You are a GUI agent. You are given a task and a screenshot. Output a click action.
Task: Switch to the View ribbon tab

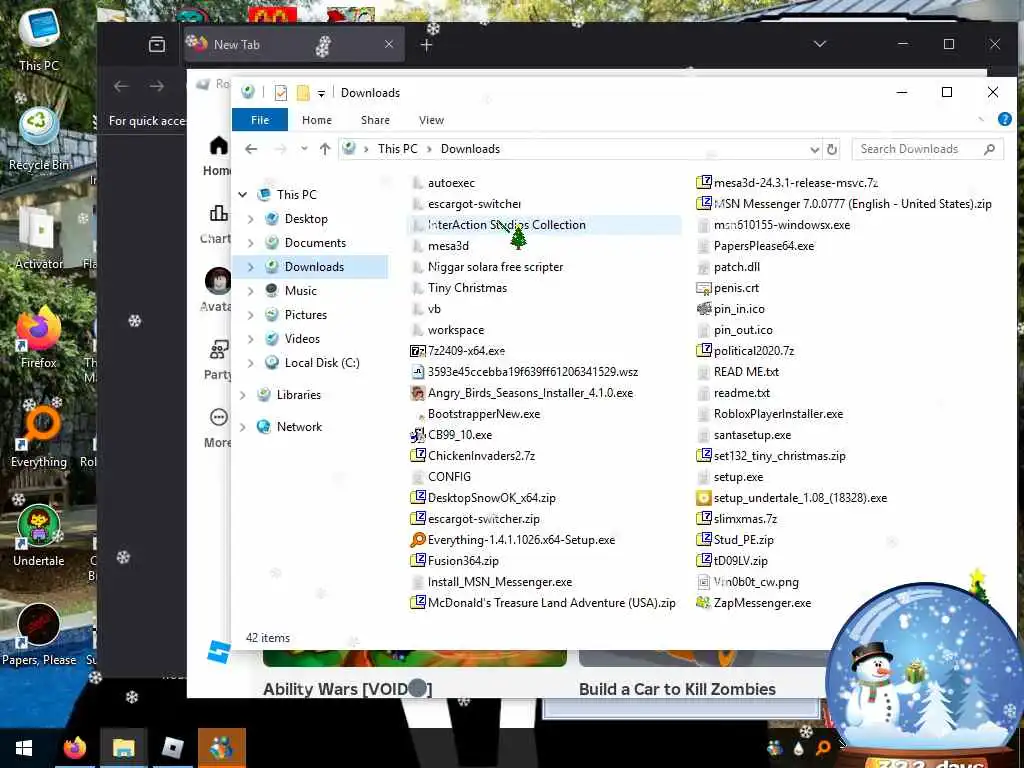click(x=431, y=120)
